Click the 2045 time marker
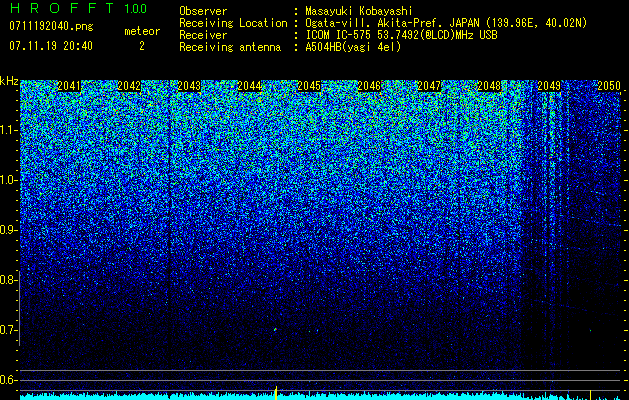The height and width of the screenshot is (400, 629). click(309, 86)
